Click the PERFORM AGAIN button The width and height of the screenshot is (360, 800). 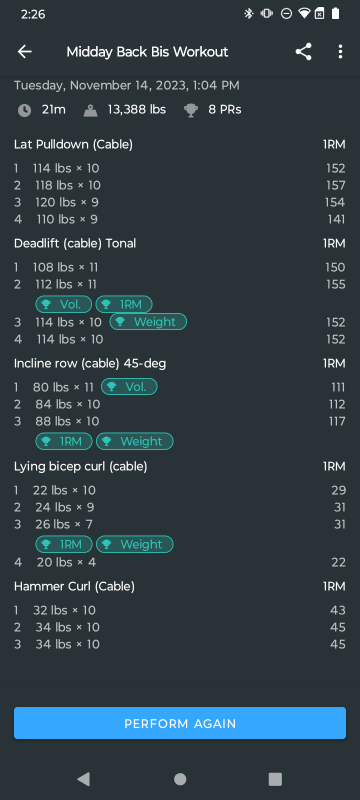click(180, 723)
